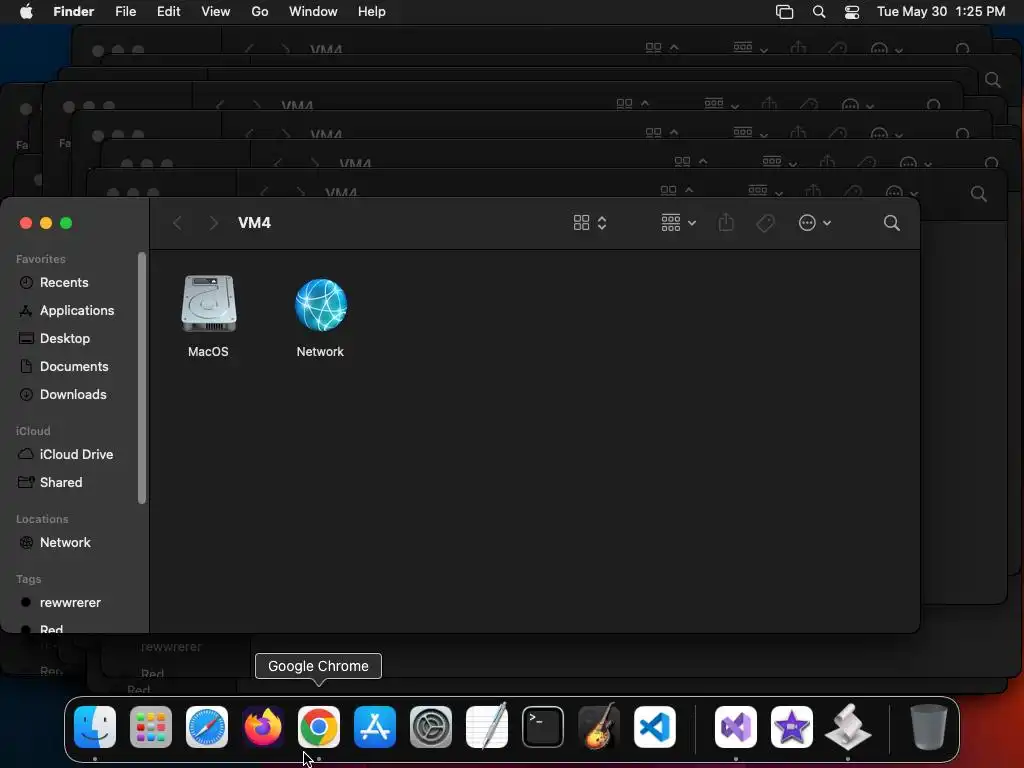The height and width of the screenshot is (768, 1024).
Task: Go forward with the front window's forward arrow
Action: (214, 223)
